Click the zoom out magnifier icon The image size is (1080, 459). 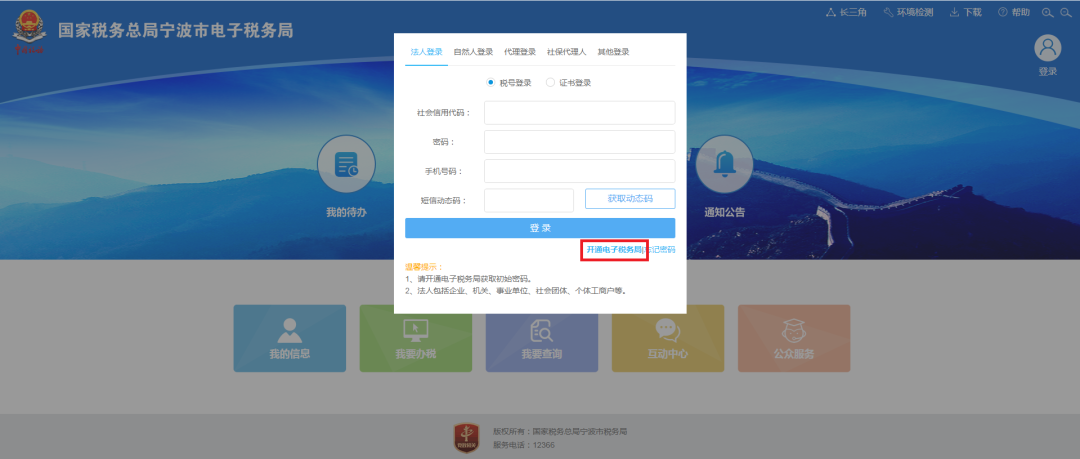tap(1067, 12)
